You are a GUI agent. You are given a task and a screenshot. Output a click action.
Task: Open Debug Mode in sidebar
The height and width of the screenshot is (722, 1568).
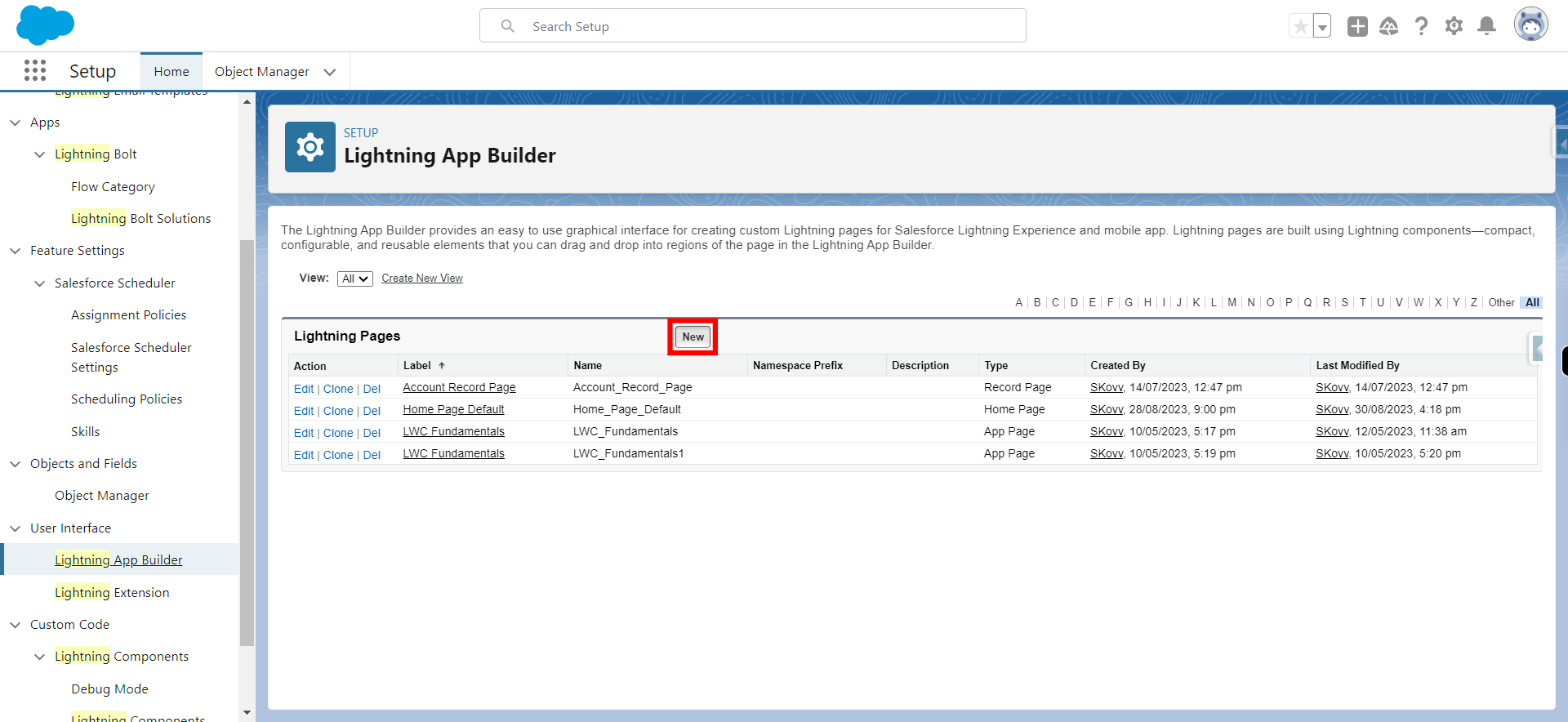coord(109,689)
